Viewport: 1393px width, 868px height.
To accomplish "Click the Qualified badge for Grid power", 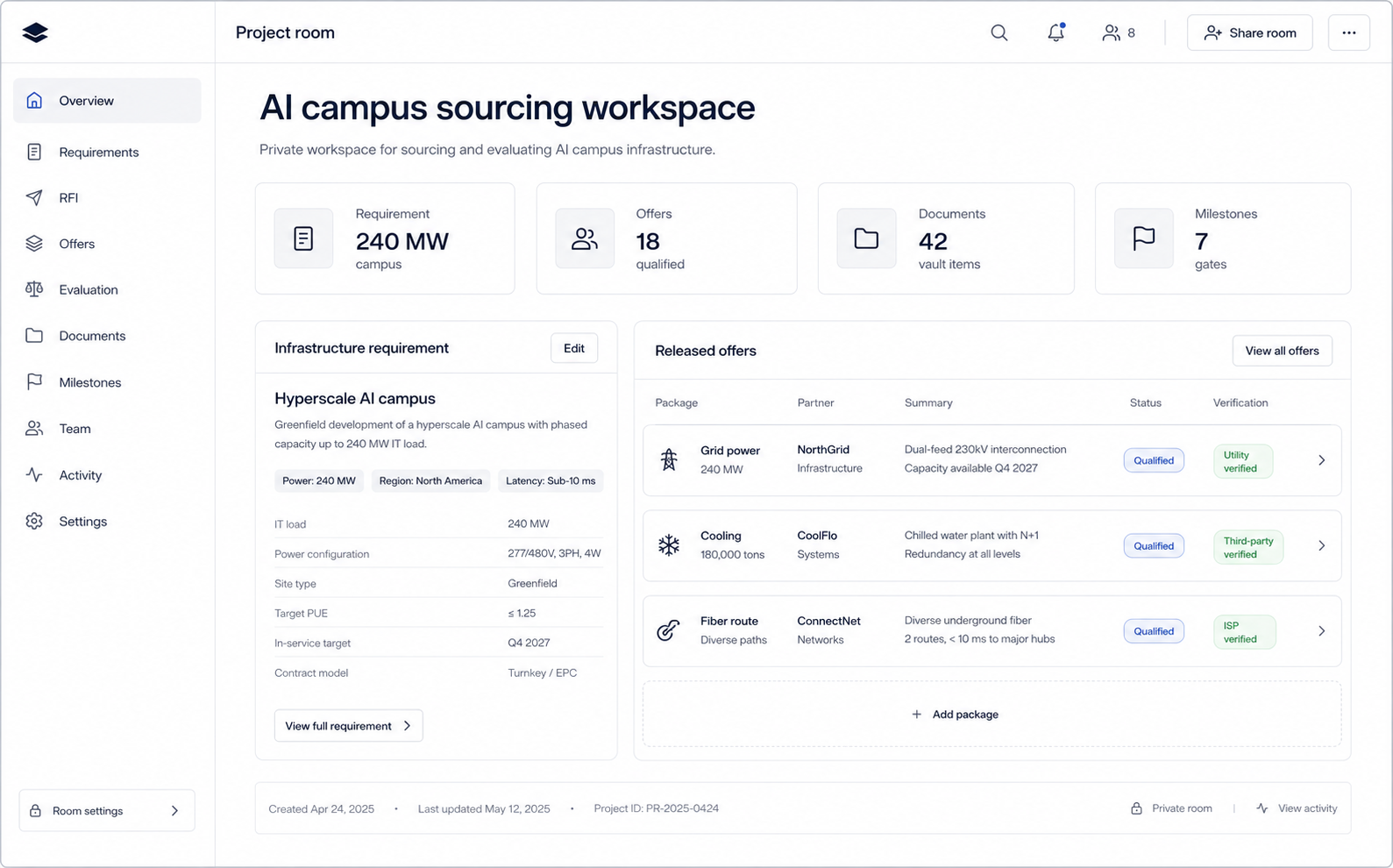I will (1154, 460).
